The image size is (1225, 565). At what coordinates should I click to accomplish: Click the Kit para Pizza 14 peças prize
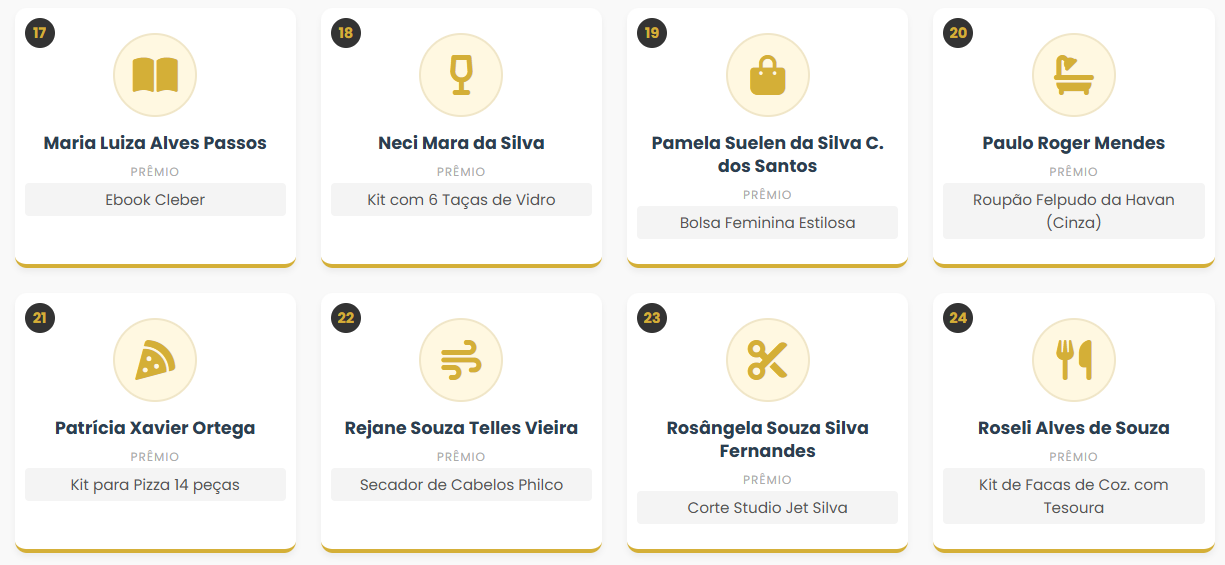[x=155, y=485]
